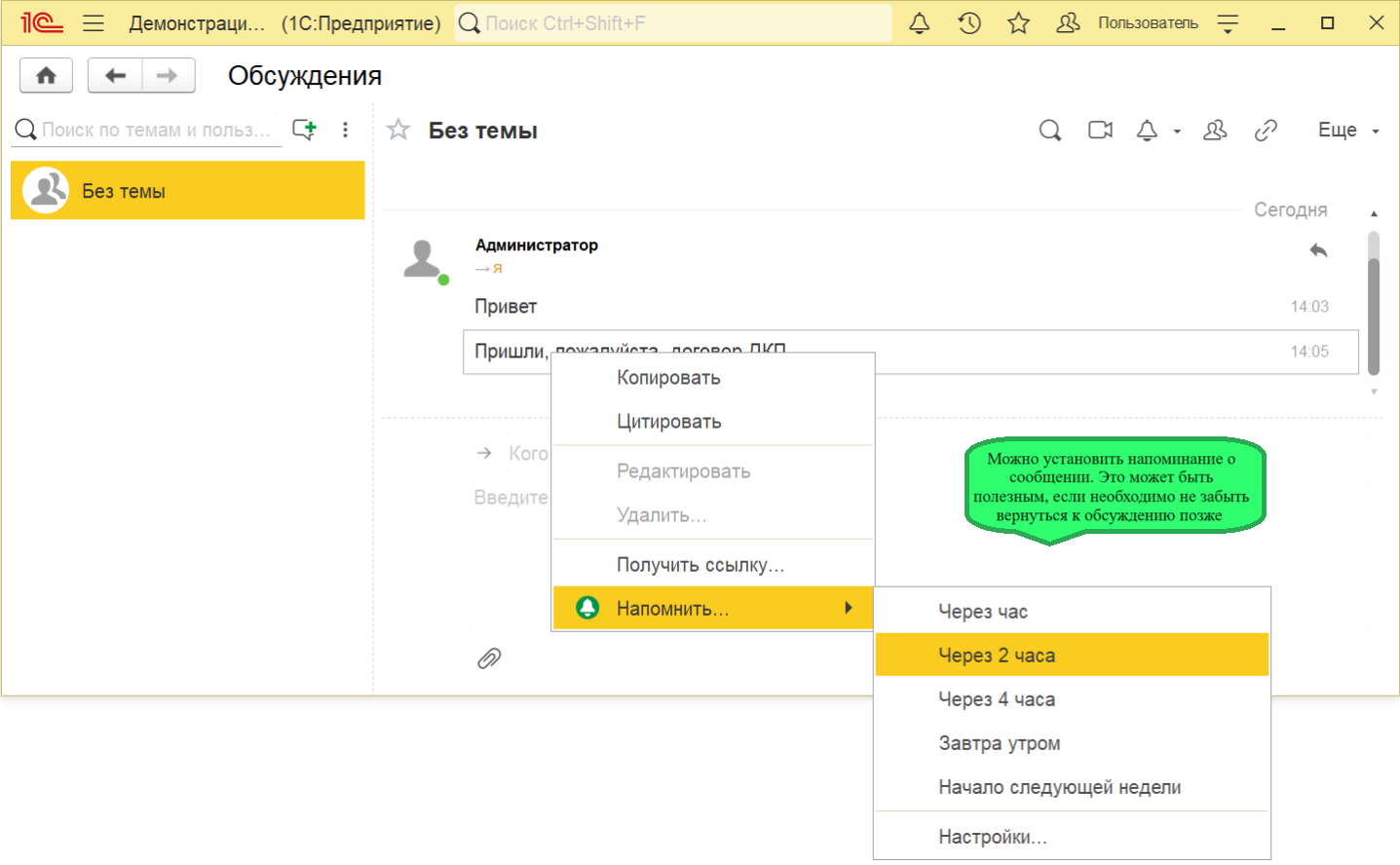Viewport: 1400px width, 865px height.
Task: Copy discussion link via chain icon
Action: [1265, 131]
